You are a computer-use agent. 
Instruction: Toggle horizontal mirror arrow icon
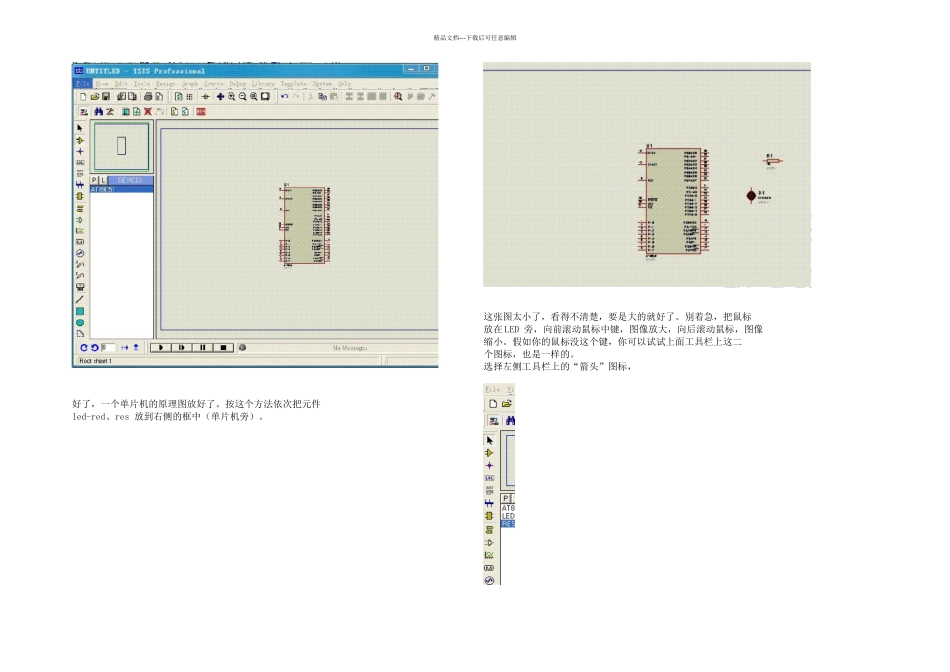click(x=124, y=348)
